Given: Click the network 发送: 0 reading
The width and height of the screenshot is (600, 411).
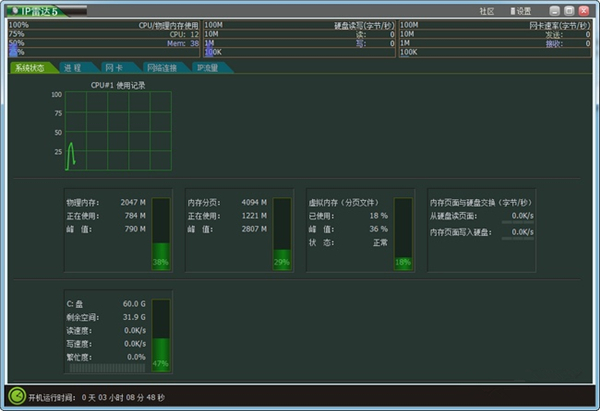Looking at the screenshot, I should [x=568, y=34].
